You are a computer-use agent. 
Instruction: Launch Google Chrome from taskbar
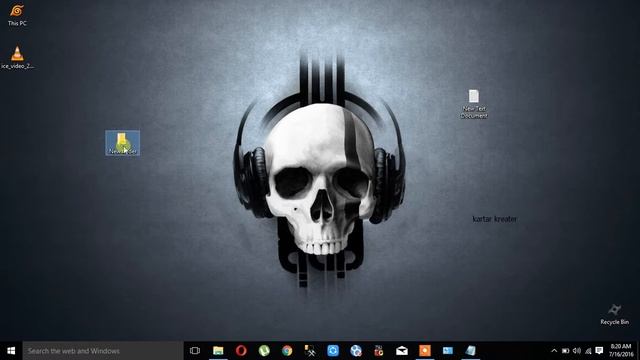[x=287, y=351]
